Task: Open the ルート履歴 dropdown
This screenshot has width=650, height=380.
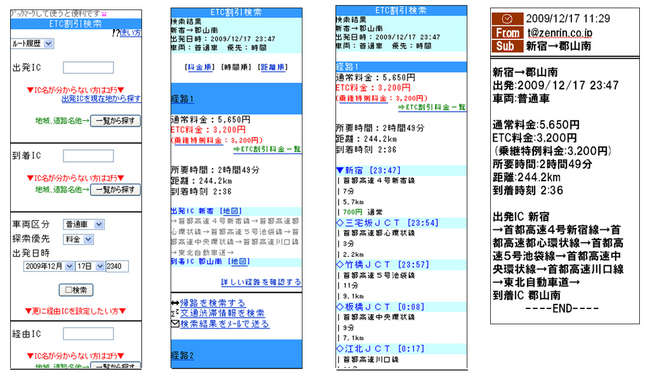Action: click(x=32, y=43)
